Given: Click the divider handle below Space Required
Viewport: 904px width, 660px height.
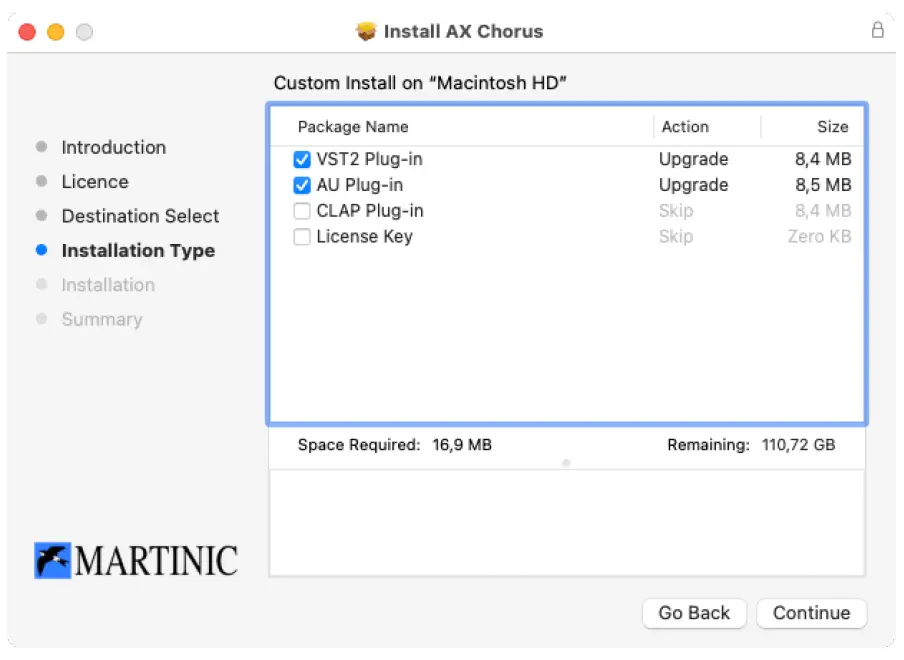Looking at the screenshot, I should pos(566,463).
